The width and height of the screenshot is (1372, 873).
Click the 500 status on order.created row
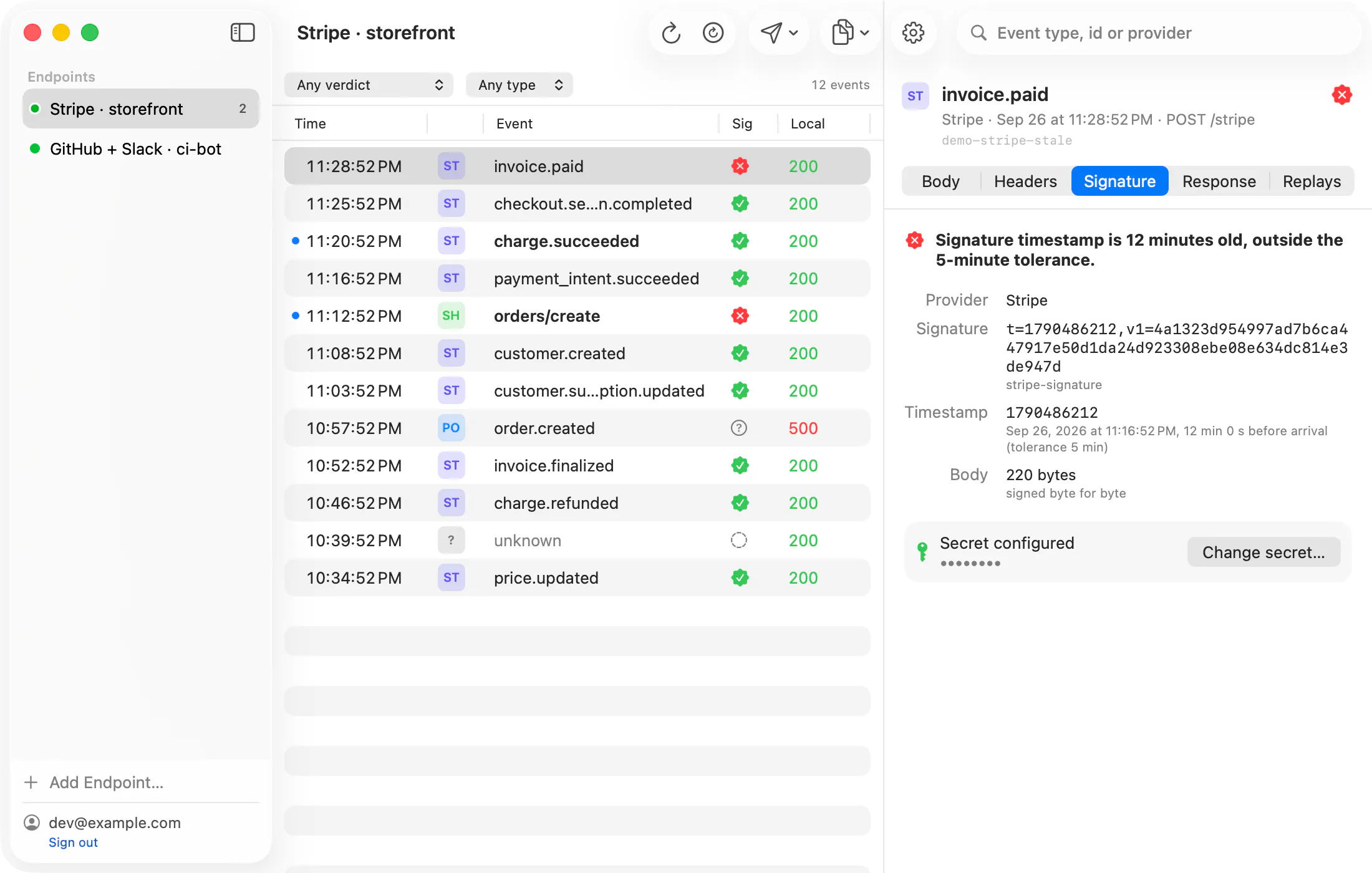803,428
